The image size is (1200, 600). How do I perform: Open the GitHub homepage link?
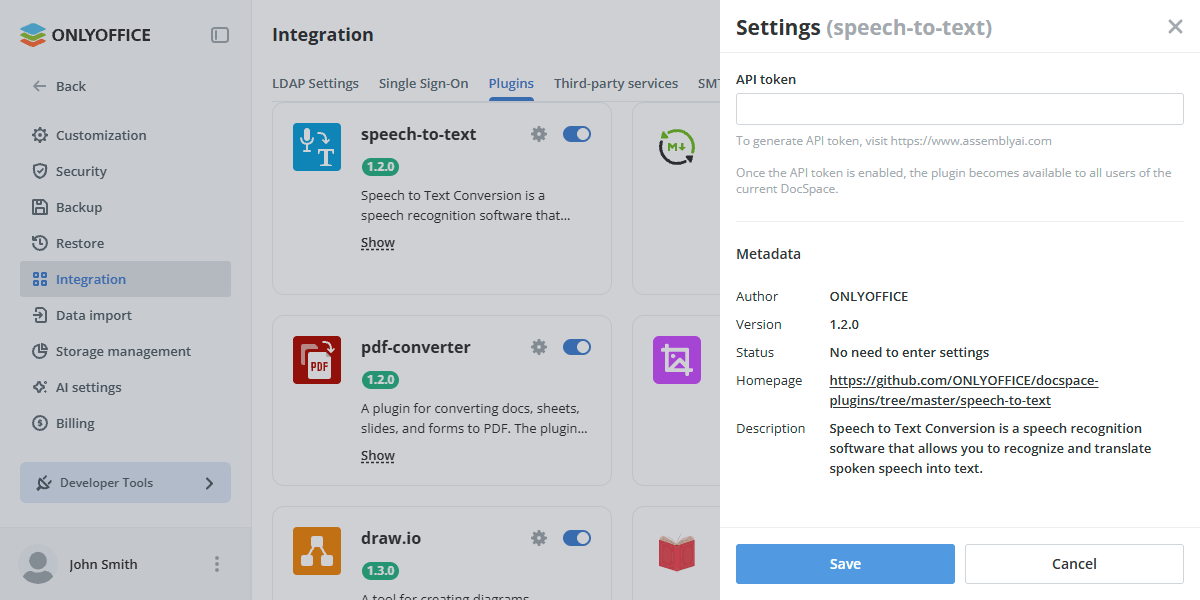point(964,391)
